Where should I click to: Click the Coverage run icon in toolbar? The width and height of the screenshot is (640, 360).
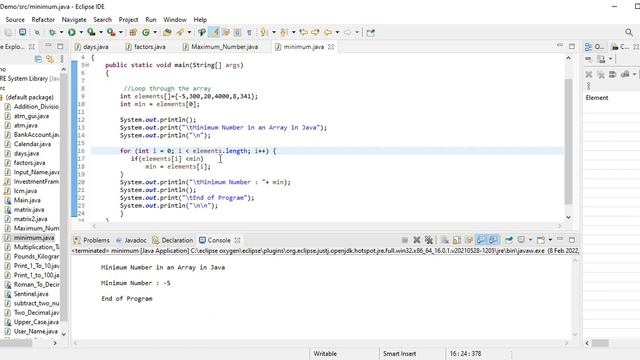[x=91, y=32]
